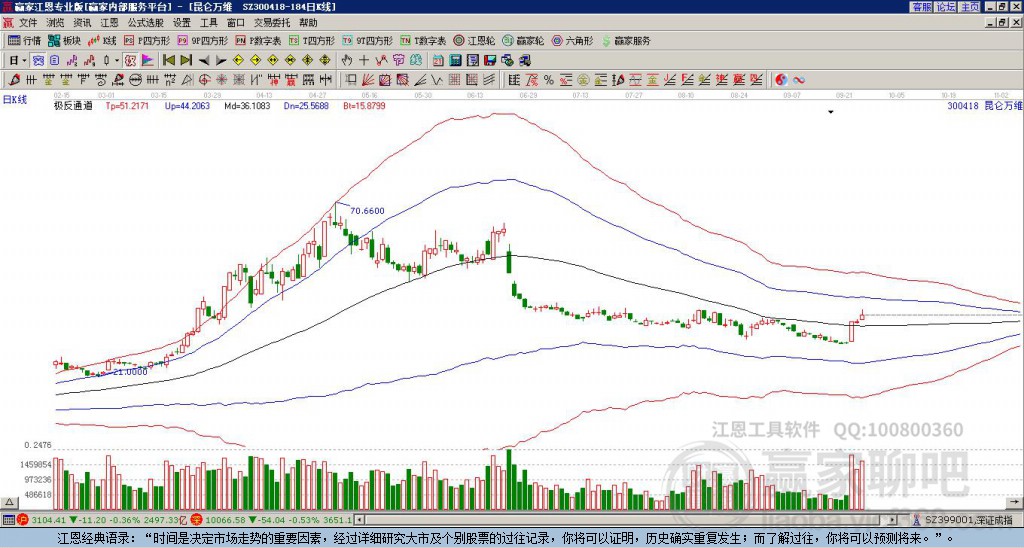Open the P四方形 tool
Image resolution: width=1024 pixels, height=548 pixels.
click(x=148, y=40)
